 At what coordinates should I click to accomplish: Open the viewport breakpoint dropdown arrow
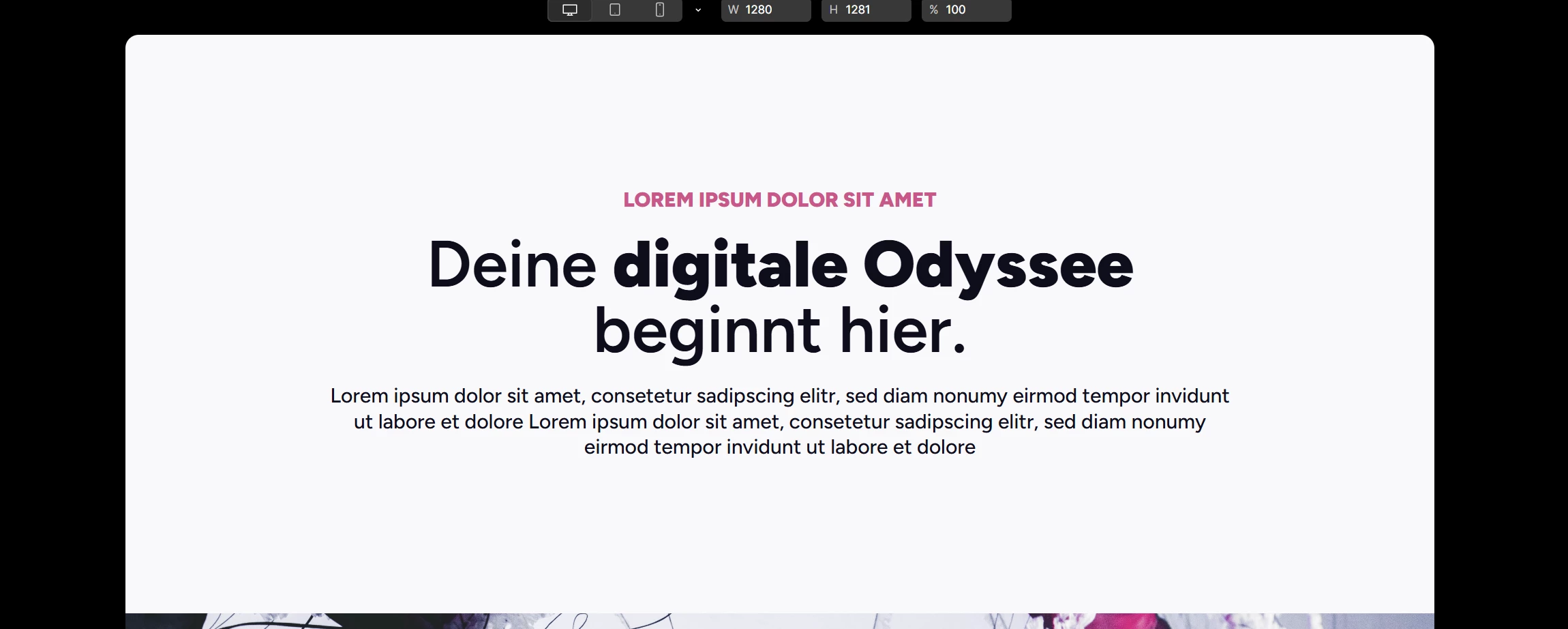click(698, 10)
